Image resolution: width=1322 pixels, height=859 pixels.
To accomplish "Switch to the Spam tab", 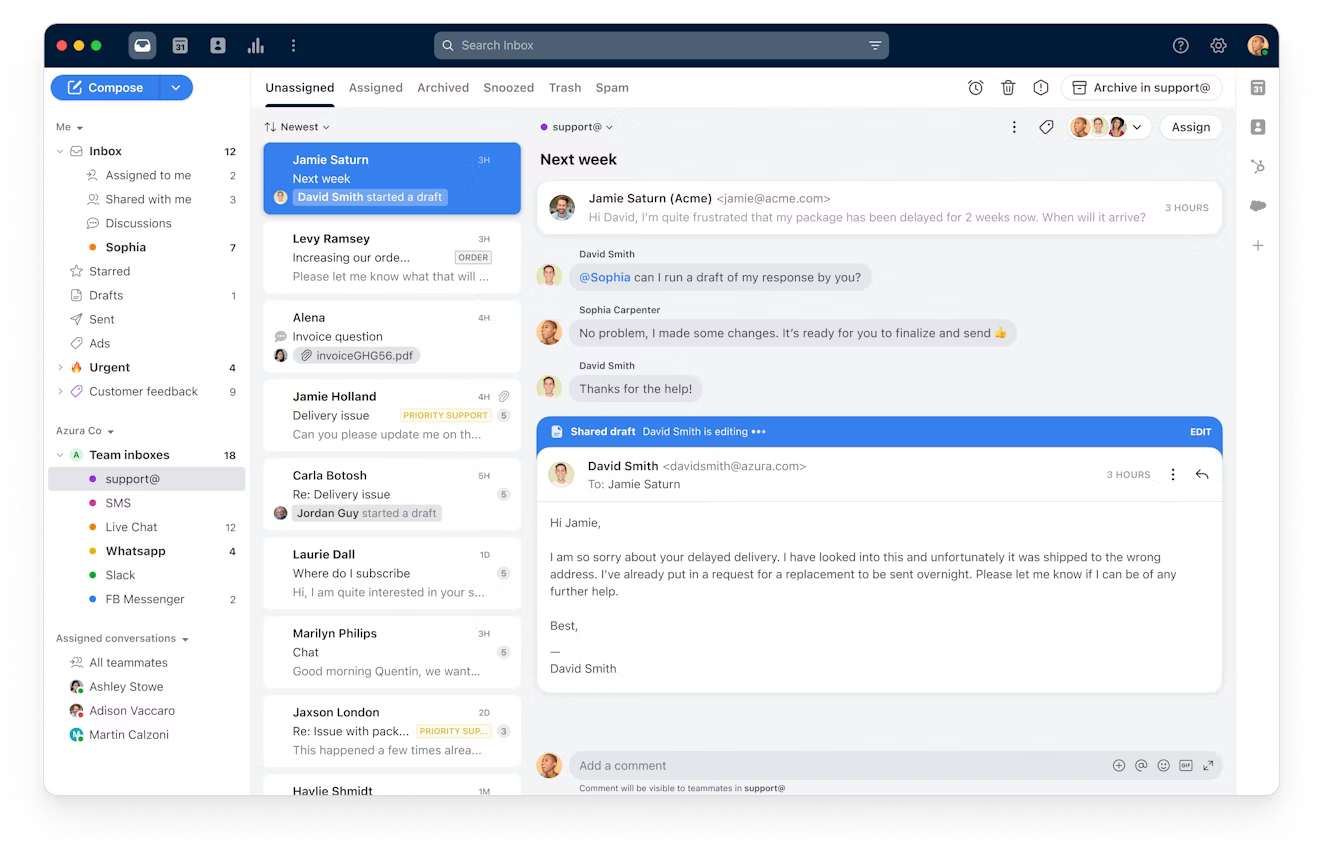I will tap(612, 88).
